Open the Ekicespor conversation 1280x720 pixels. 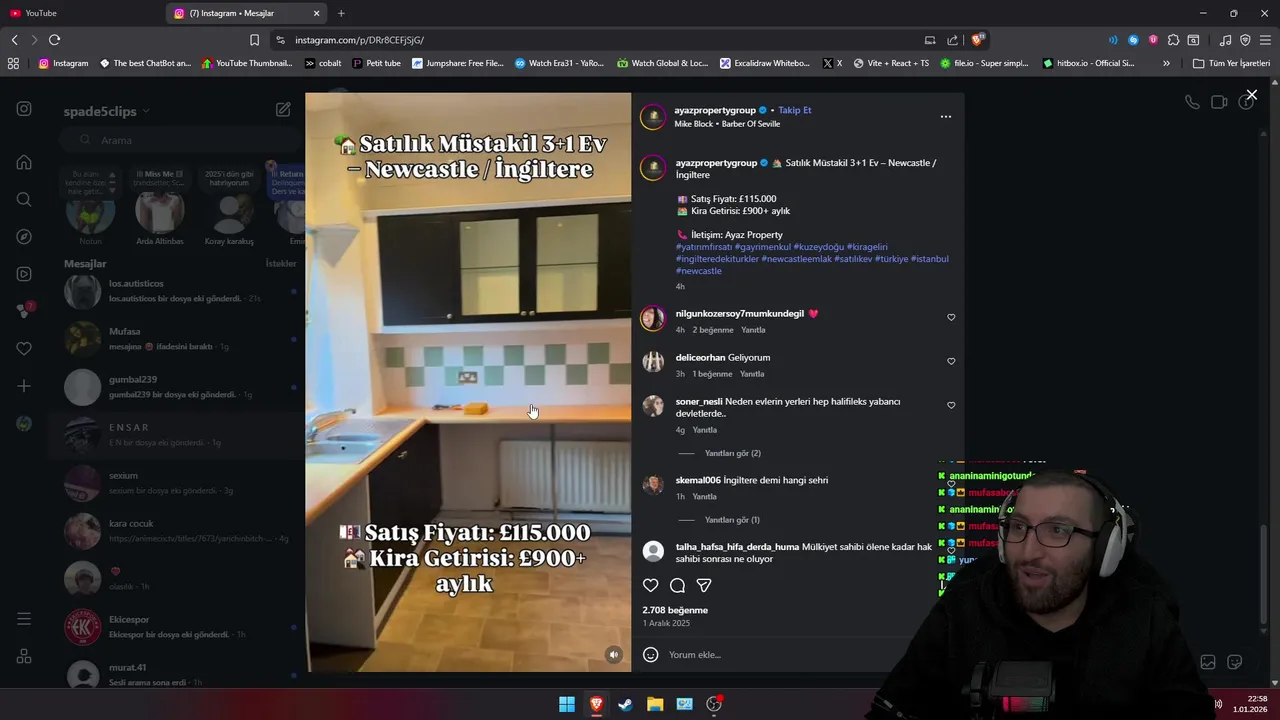(180, 627)
